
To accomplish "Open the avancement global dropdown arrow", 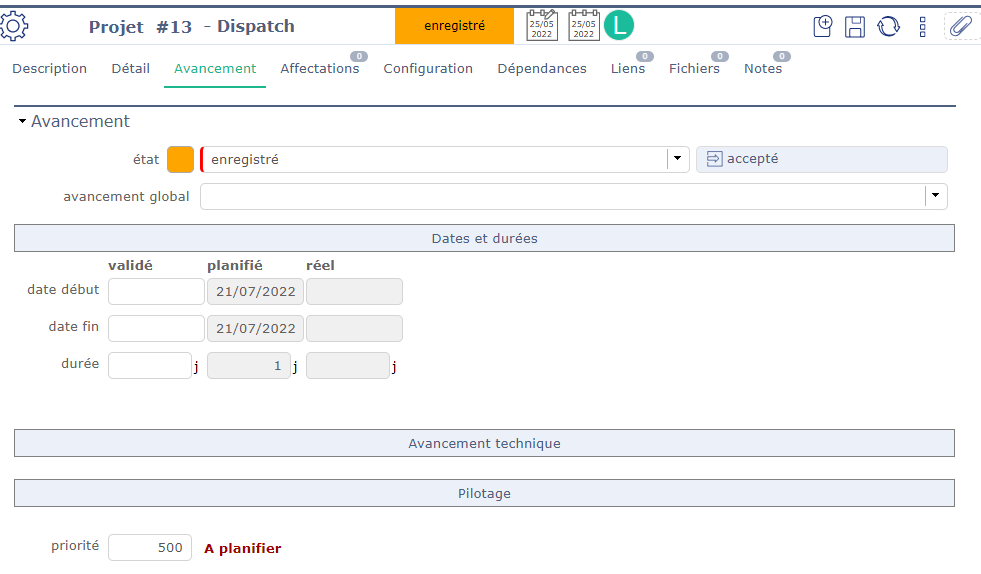I will [935, 196].
